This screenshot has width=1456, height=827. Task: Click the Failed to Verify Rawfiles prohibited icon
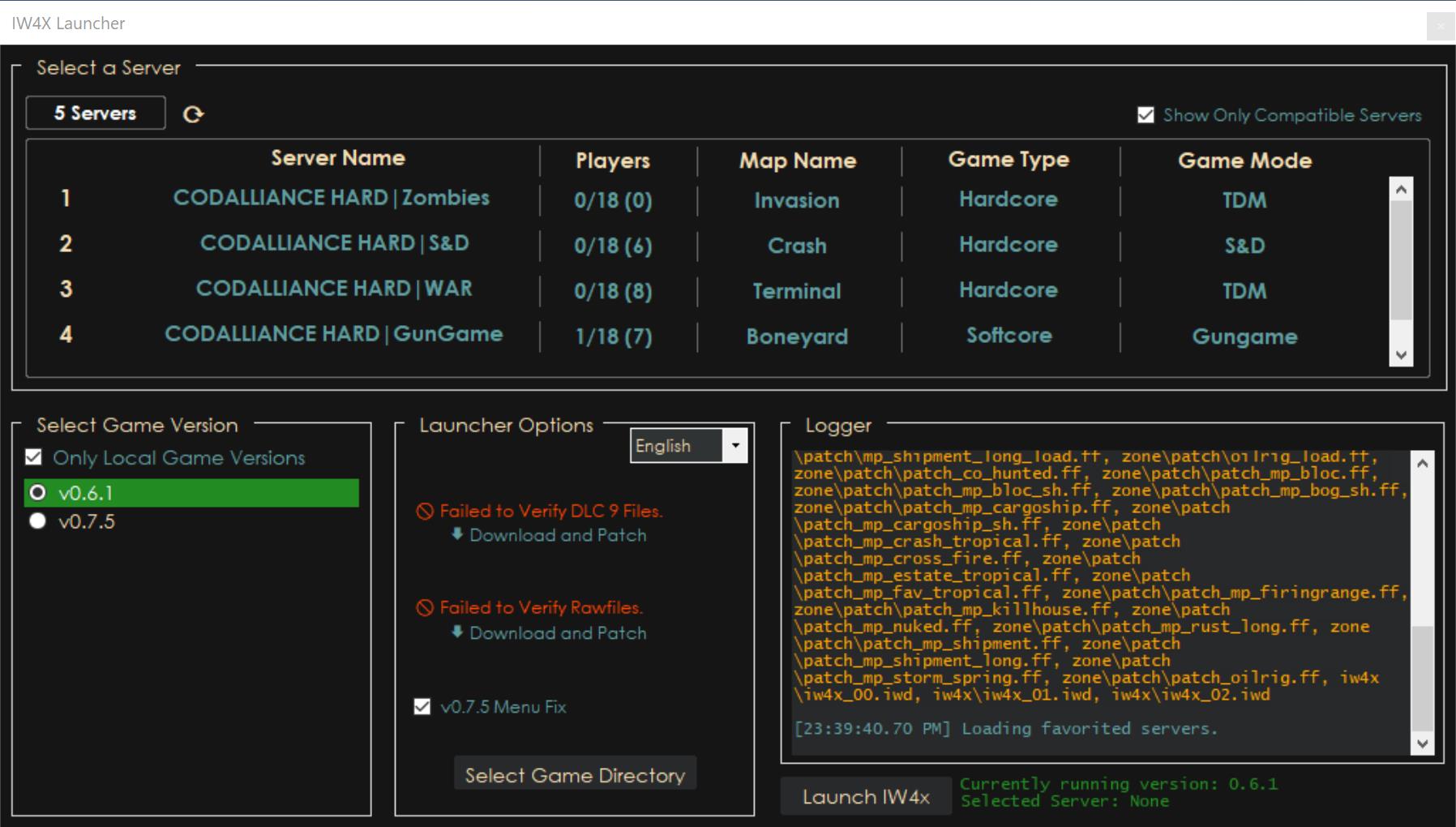point(425,607)
